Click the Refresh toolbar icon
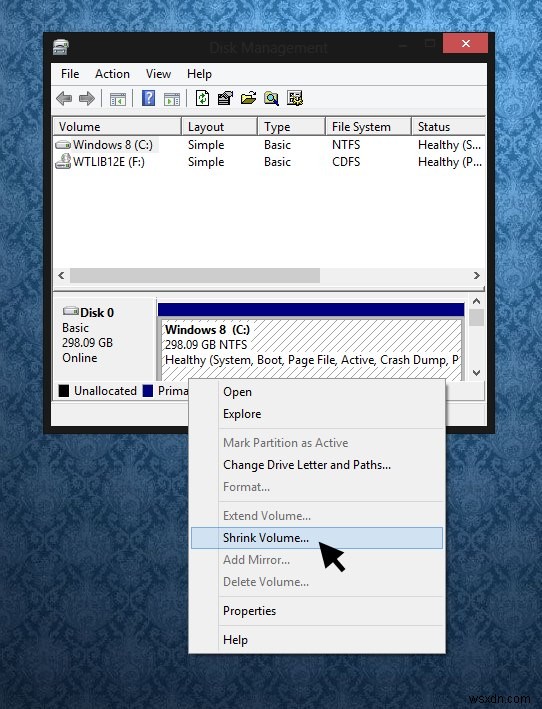Image resolution: width=542 pixels, height=709 pixels. (x=202, y=98)
